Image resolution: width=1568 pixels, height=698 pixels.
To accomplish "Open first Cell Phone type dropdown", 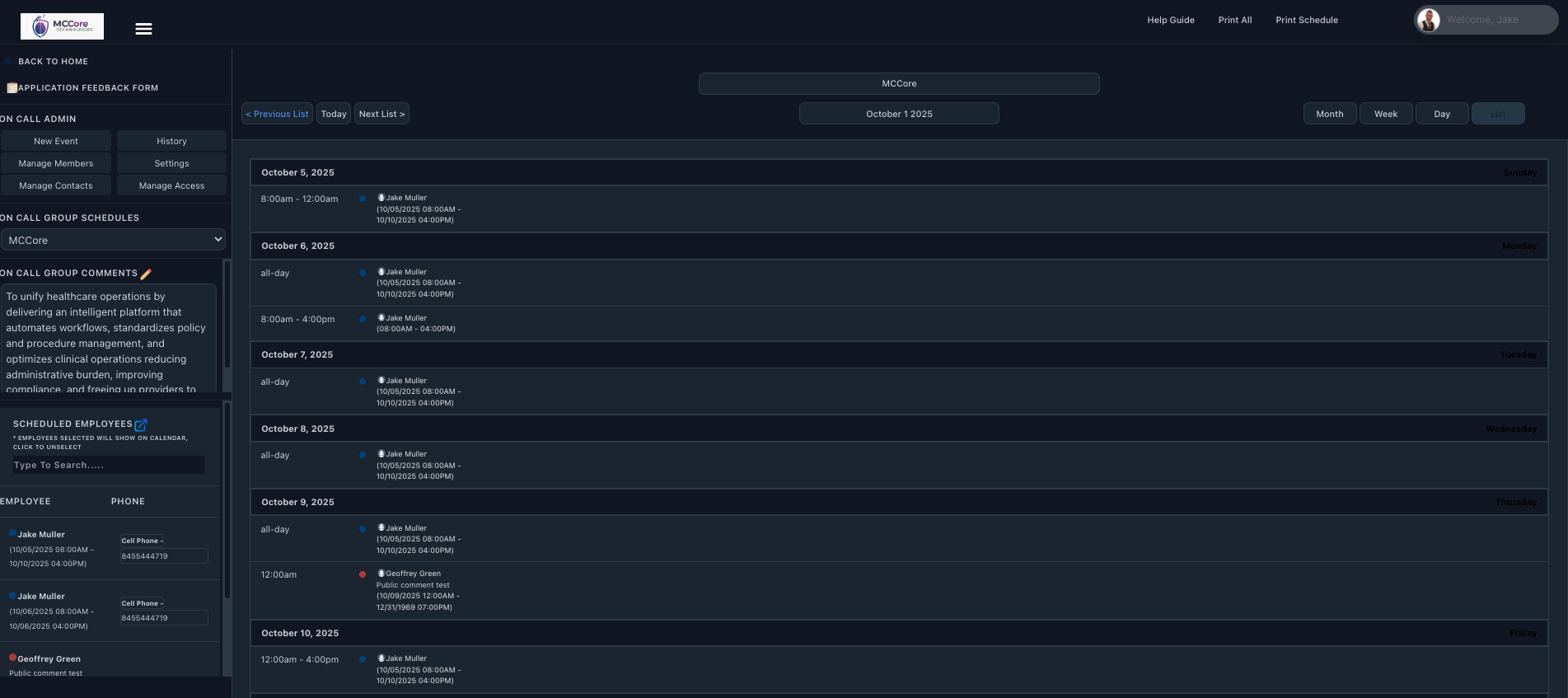I will (142, 541).
